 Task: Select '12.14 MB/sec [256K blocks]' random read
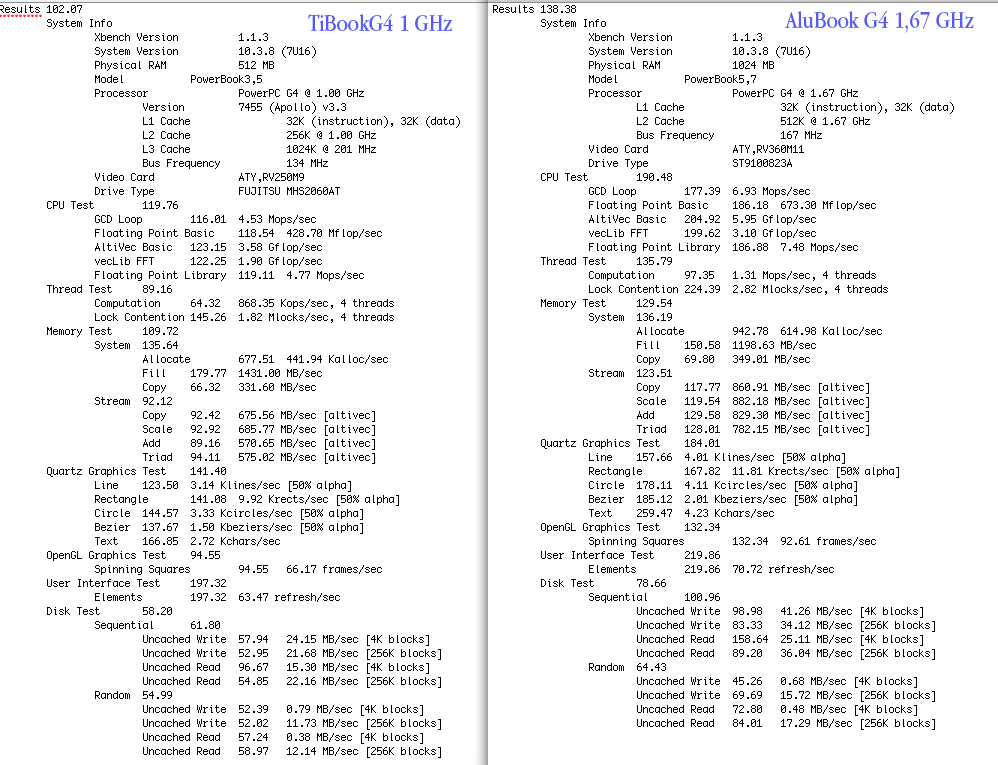pyautogui.click(x=364, y=752)
